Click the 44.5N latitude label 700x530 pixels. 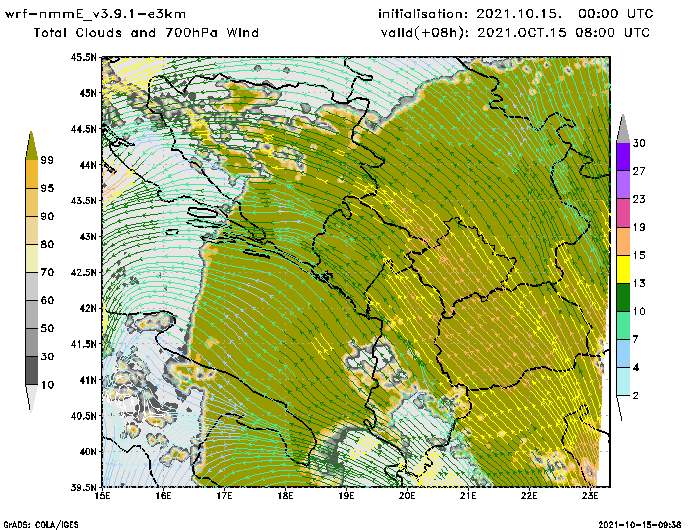coord(83,129)
